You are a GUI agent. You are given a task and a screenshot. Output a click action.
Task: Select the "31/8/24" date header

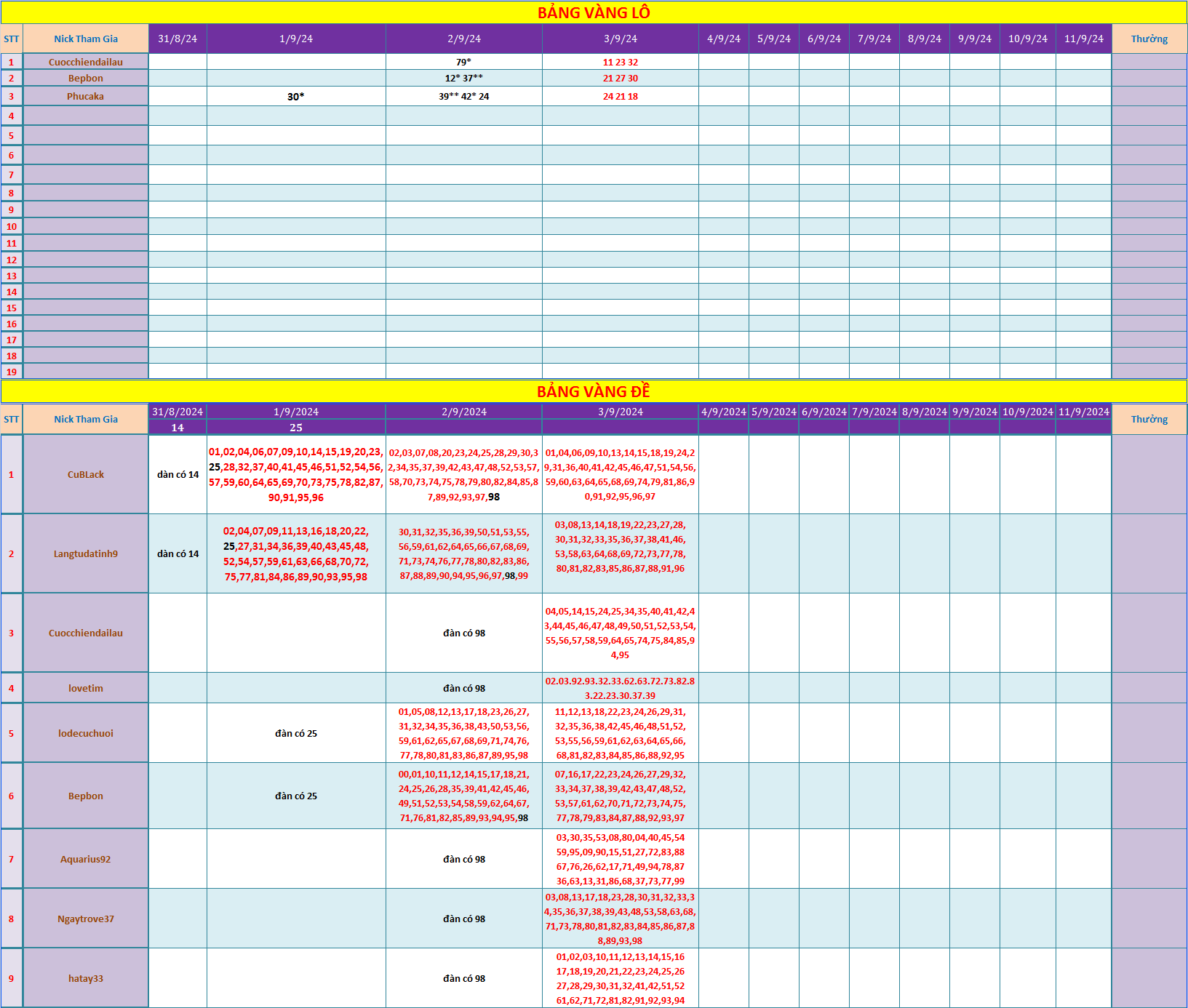[178, 39]
